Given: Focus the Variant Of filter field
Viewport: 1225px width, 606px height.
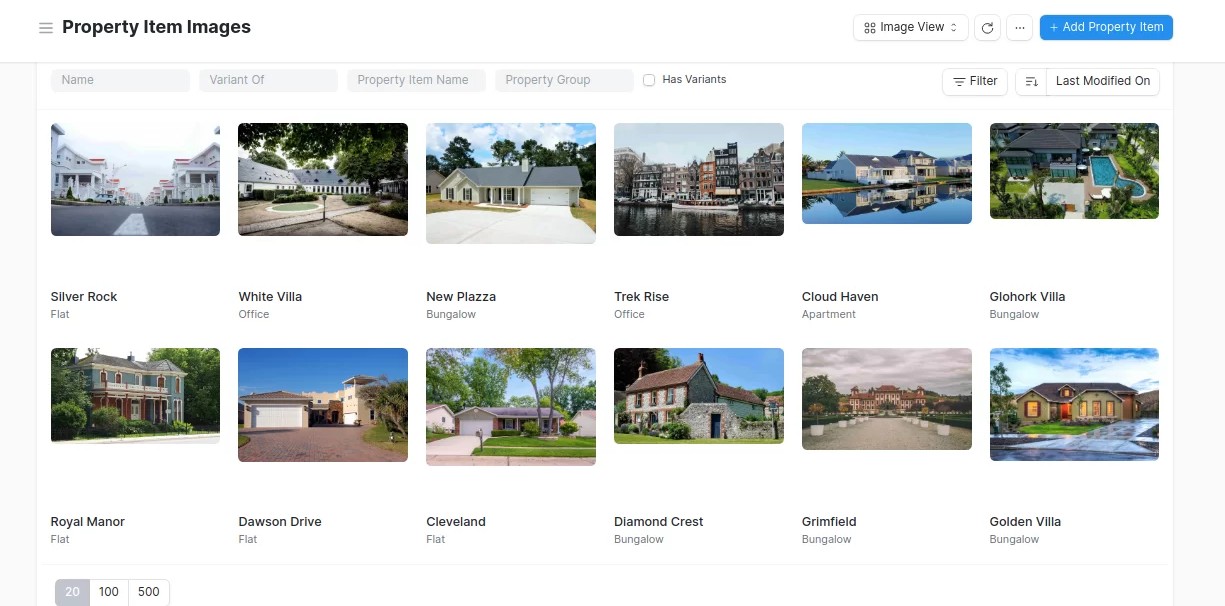Looking at the screenshot, I should coord(268,80).
